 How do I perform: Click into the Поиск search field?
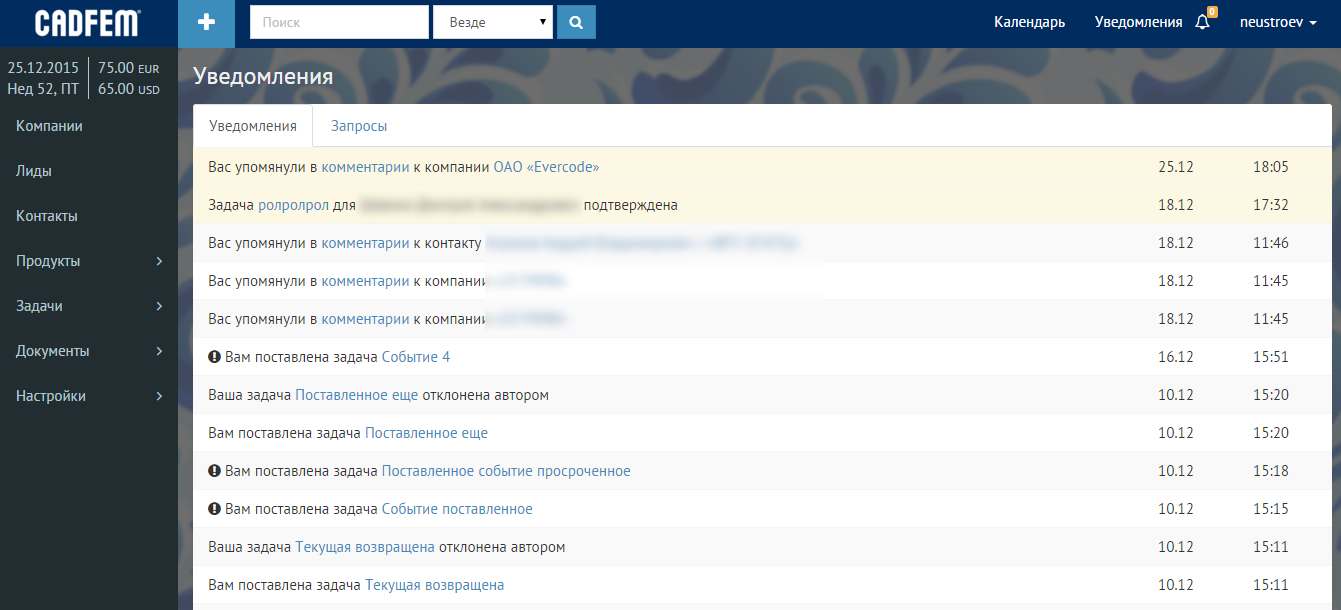[338, 22]
